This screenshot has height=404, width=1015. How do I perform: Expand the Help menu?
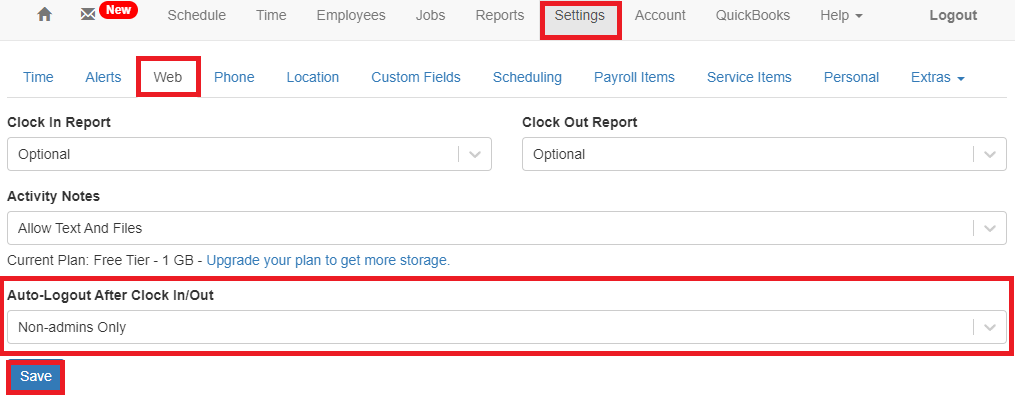point(841,15)
